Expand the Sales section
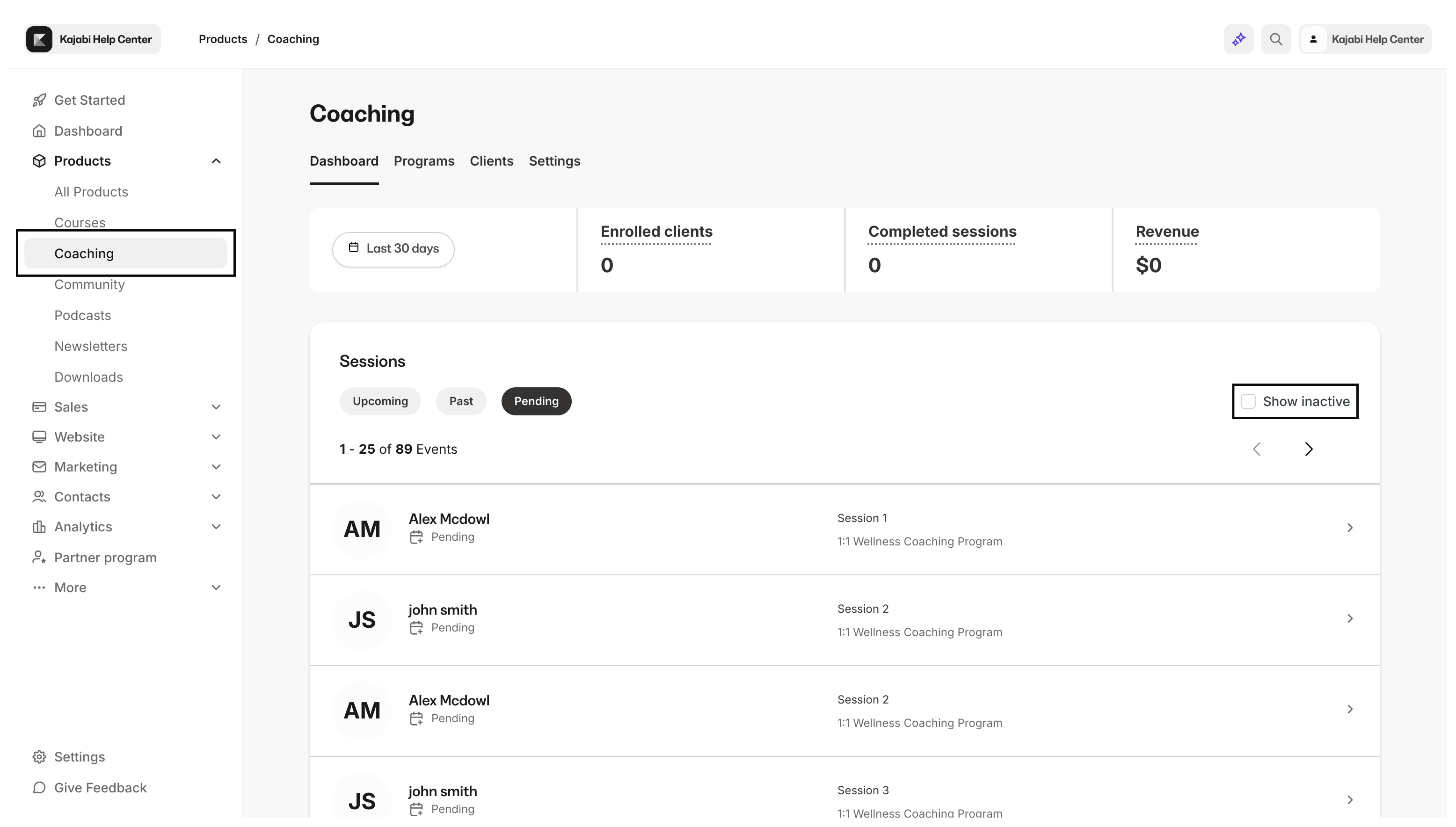This screenshot has width=1456, height=827. (x=216, y=406)
